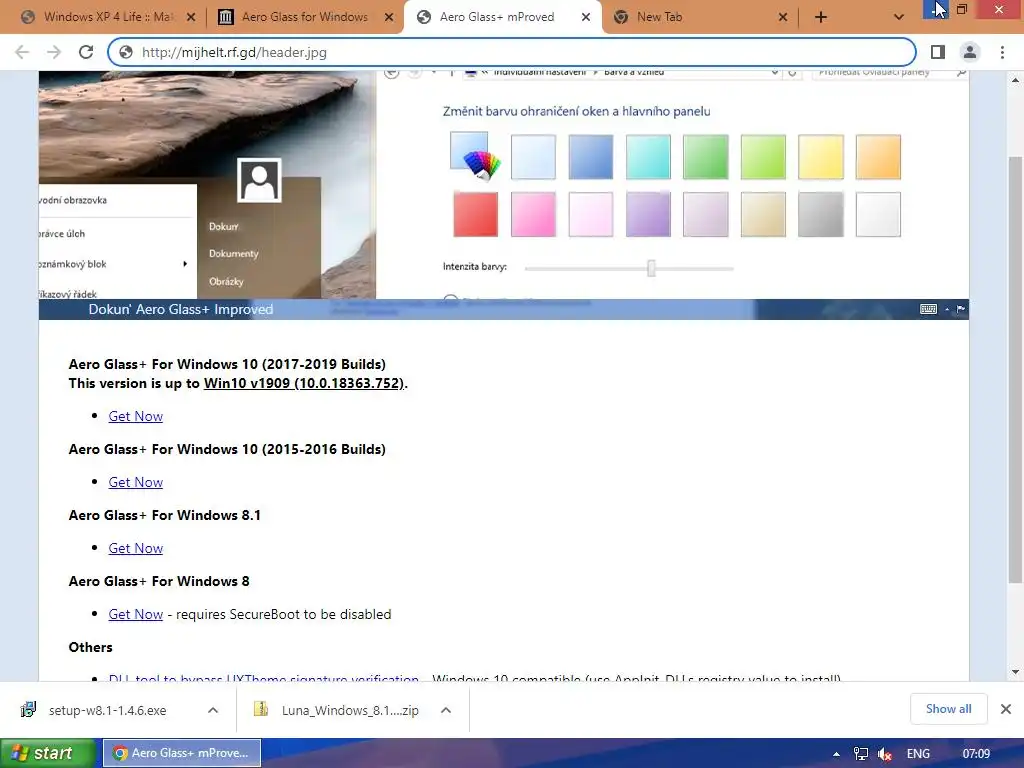Switch to the New Tab tab
1024x768 pixels.
pos(699,17)
